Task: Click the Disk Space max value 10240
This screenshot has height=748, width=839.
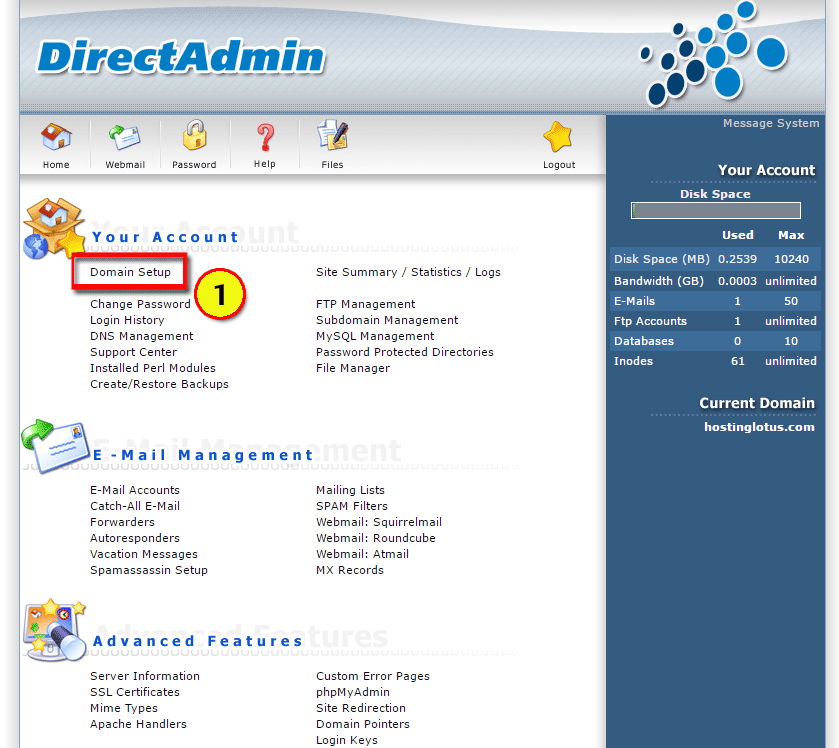Action: point(791,259)
